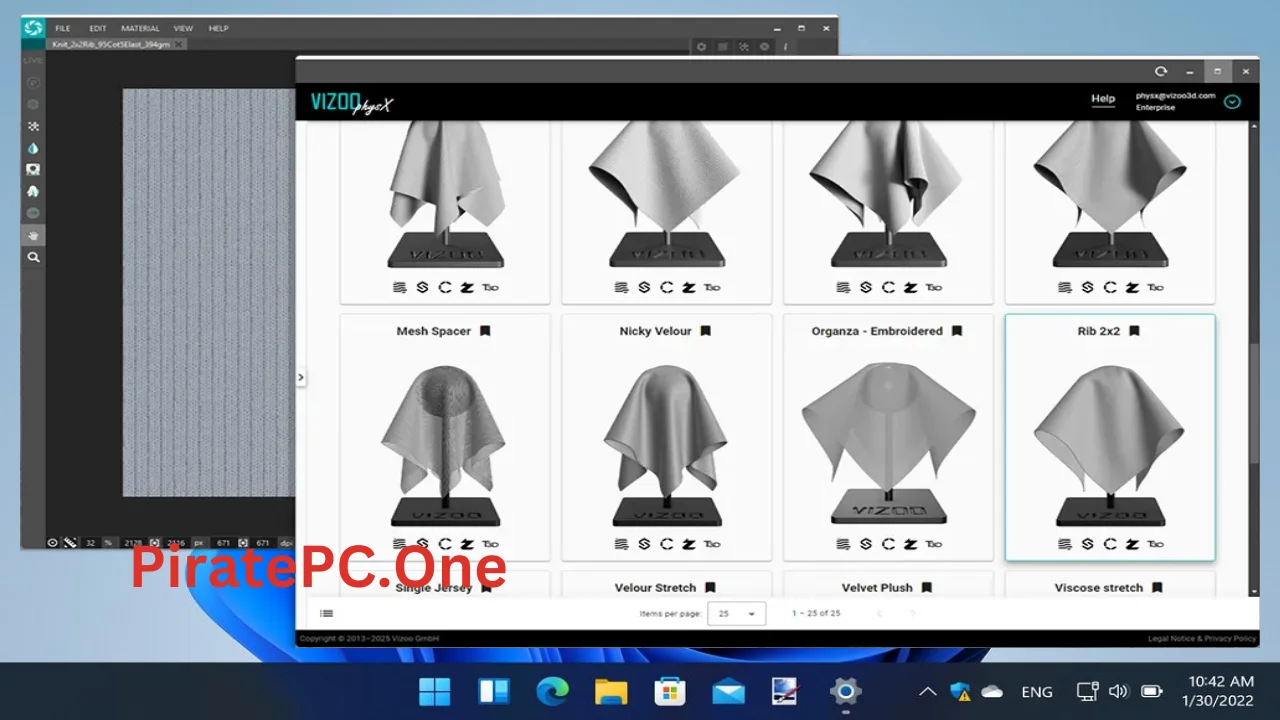This screenshot has width=1280, height=720.
Task: Click the Z format icon under Mesh Spacer
Action: click(466, 543)
